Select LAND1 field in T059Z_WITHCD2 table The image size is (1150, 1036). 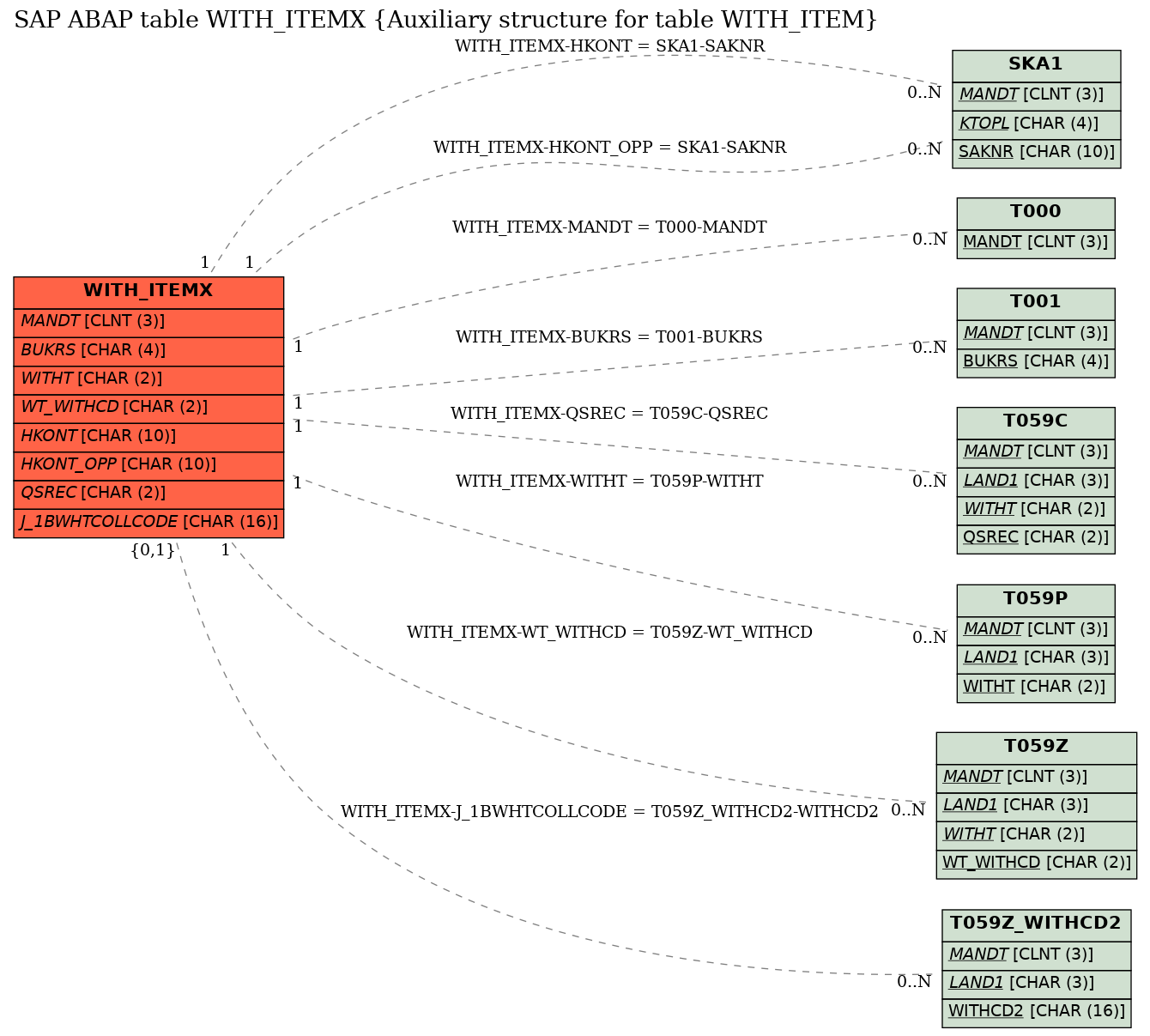tap(1036, 984)
